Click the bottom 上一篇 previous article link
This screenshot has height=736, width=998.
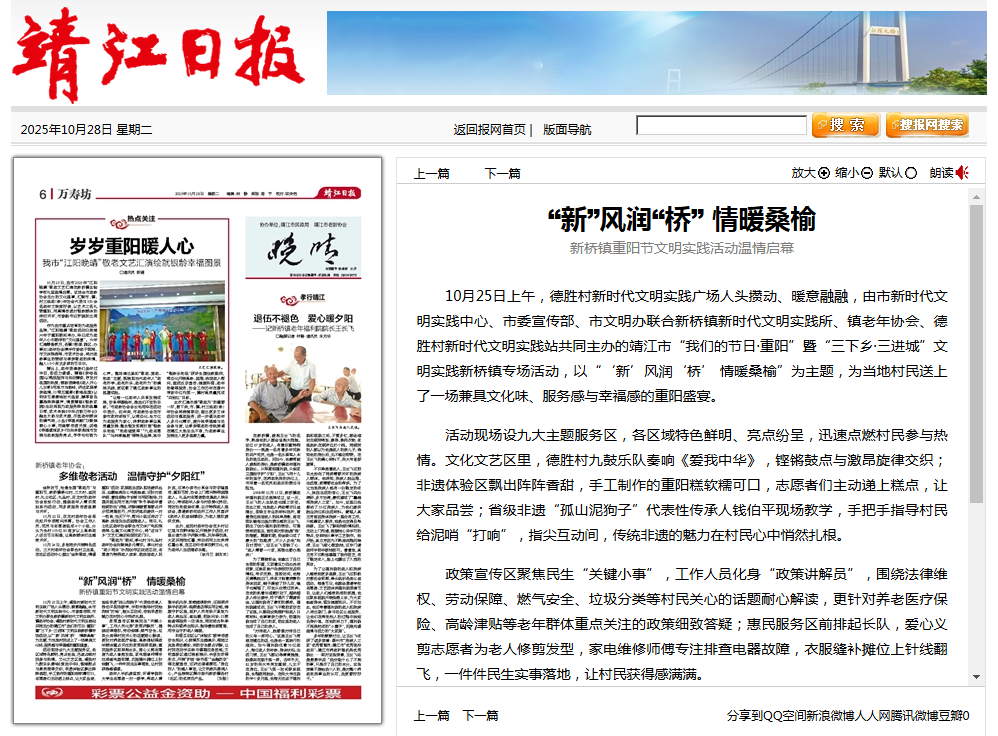[432, 716]
